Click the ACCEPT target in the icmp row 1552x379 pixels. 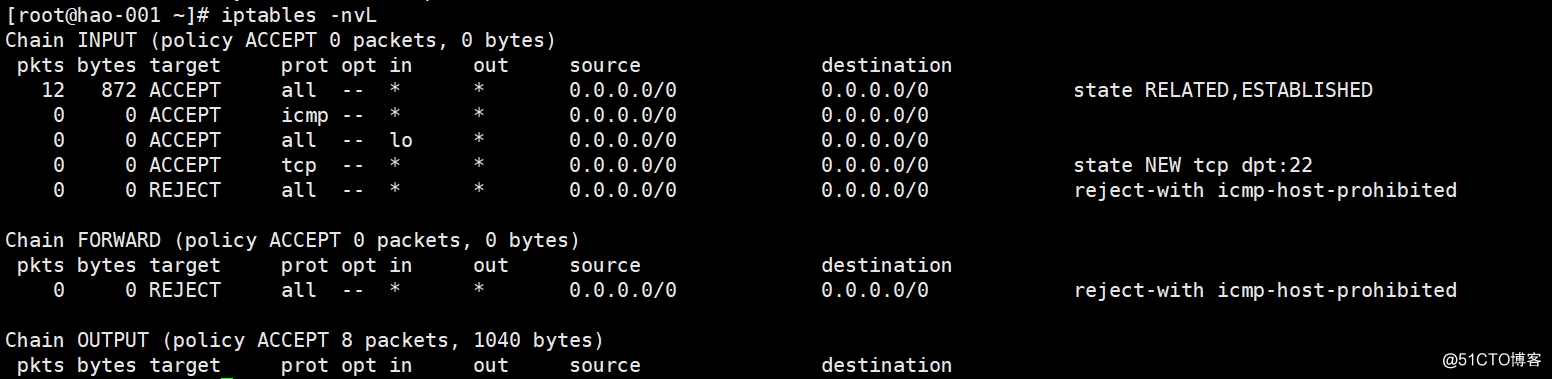click(185, 115)
